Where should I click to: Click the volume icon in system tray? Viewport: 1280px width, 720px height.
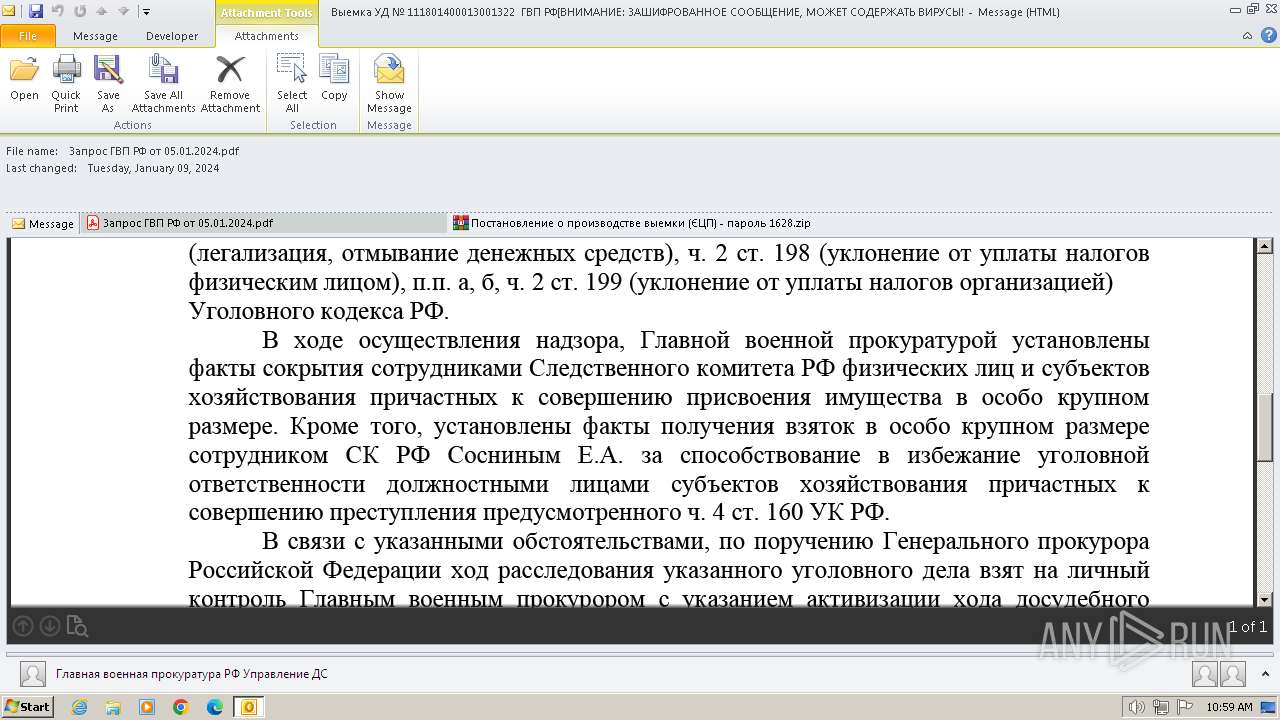[1137, 707]
